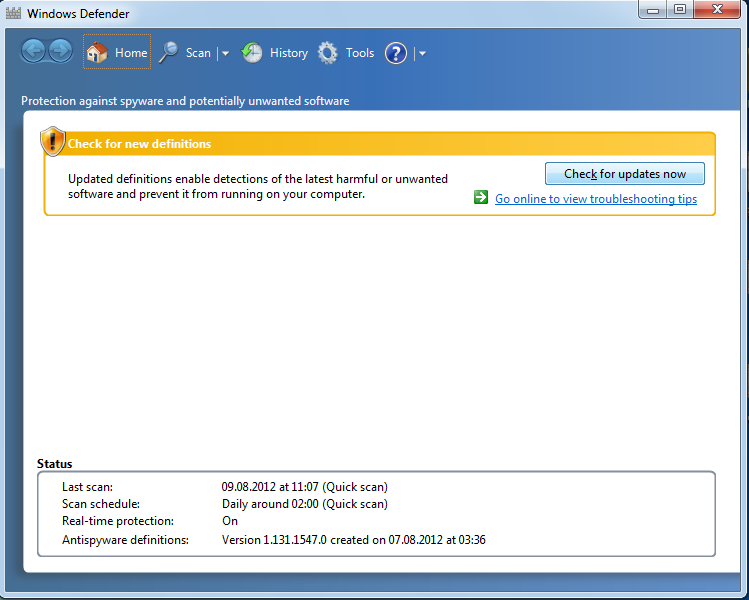Click the Scan magnifying glass icon
Viewport: 749px width, 600px height.
tap(169, 53)
